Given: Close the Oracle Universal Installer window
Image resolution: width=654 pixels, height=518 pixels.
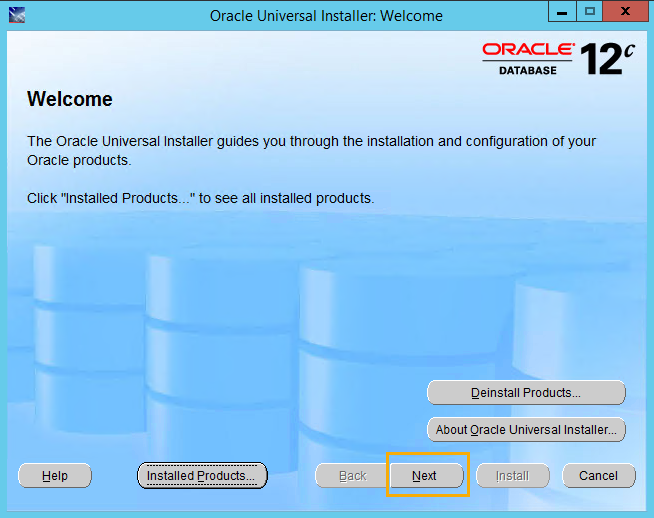Looking at the screenshot, I should click(625, 11).
